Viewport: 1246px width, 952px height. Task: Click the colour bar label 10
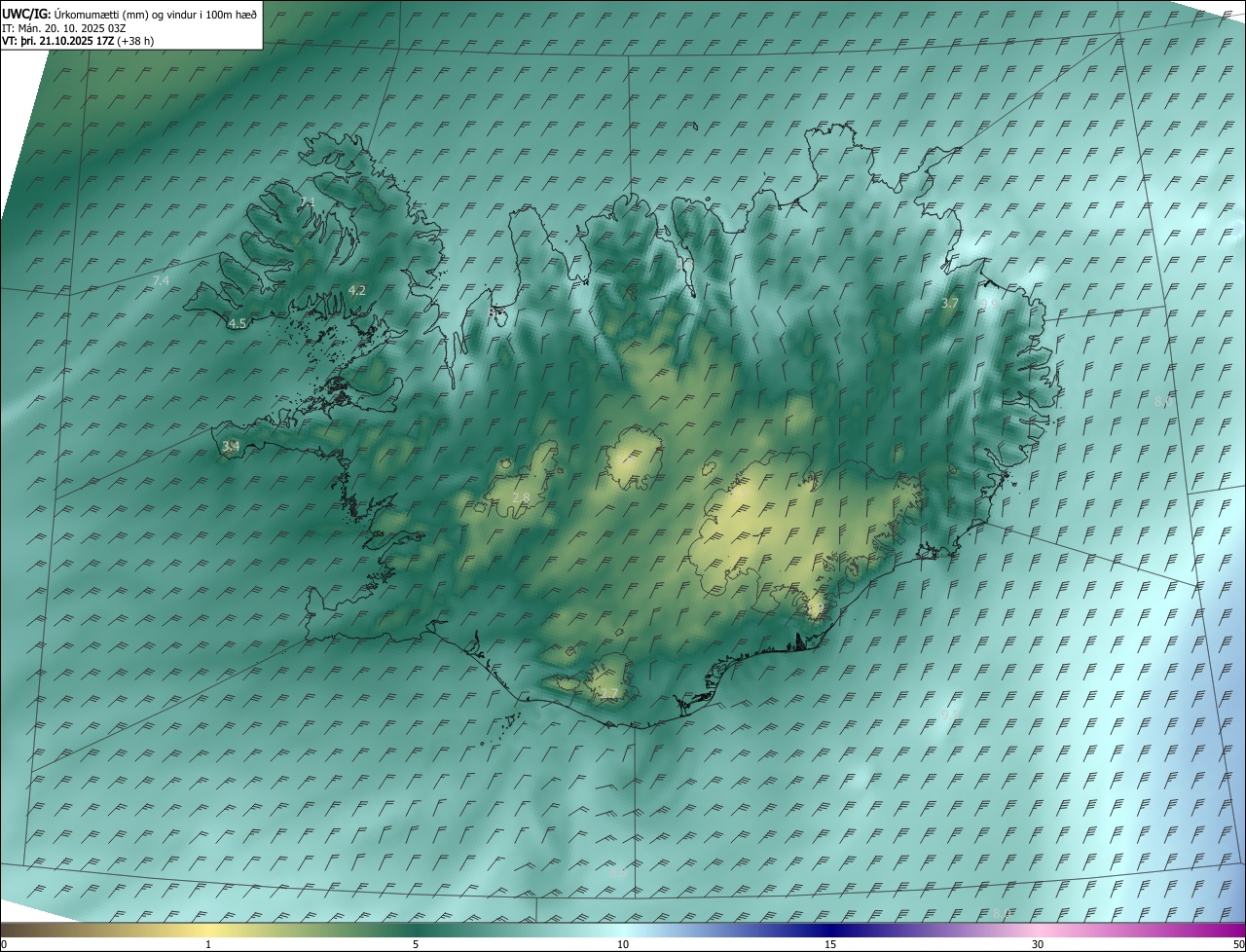(623, 944)
